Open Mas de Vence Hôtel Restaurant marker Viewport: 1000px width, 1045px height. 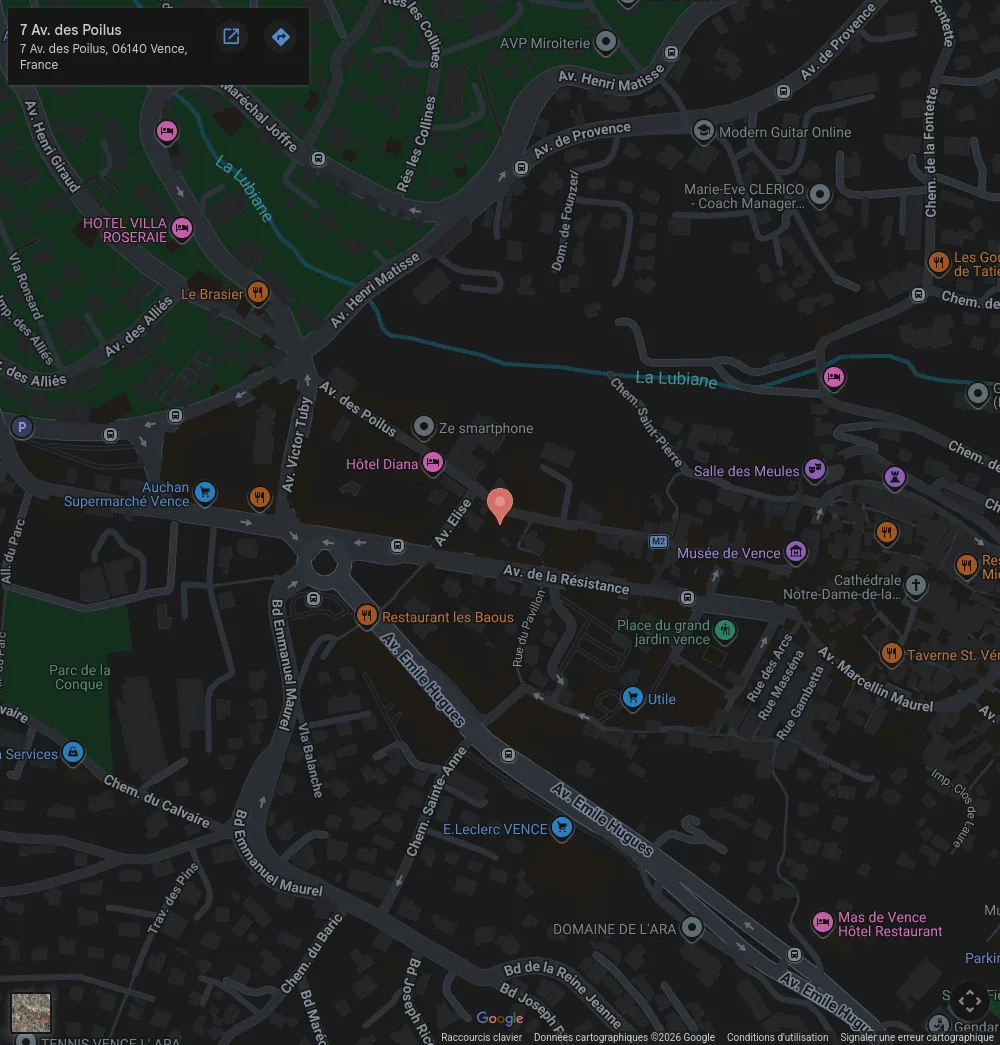823,922
